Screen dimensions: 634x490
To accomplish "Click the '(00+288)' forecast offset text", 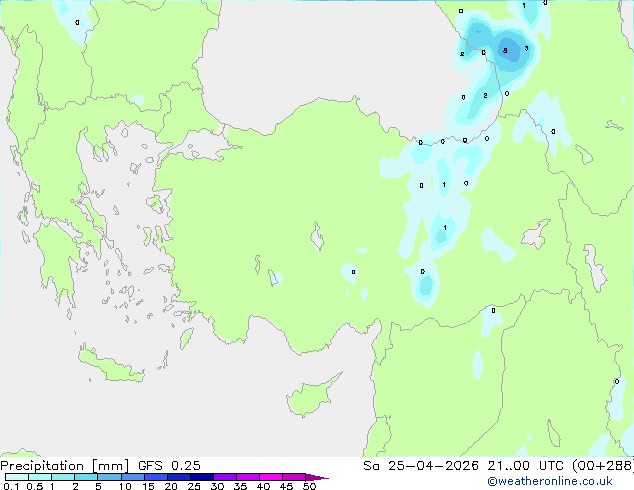I will point(603,466).
